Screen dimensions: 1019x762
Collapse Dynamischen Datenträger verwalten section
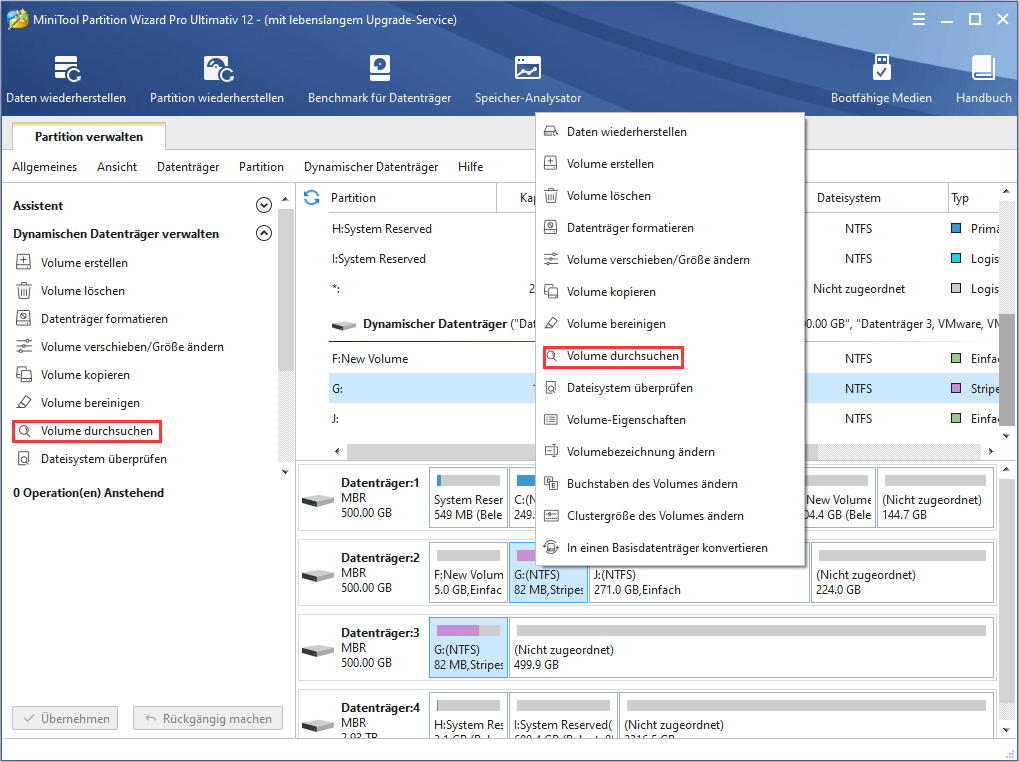tap(264, 233)
